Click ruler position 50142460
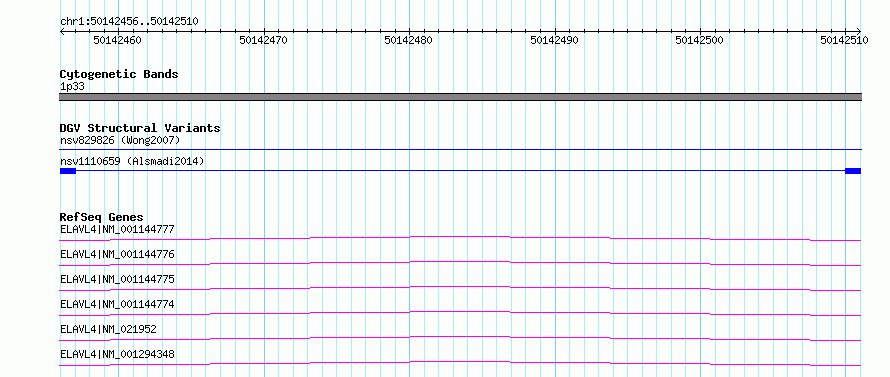The width and height of the screenshot is (890, 377). pos(117,40)
